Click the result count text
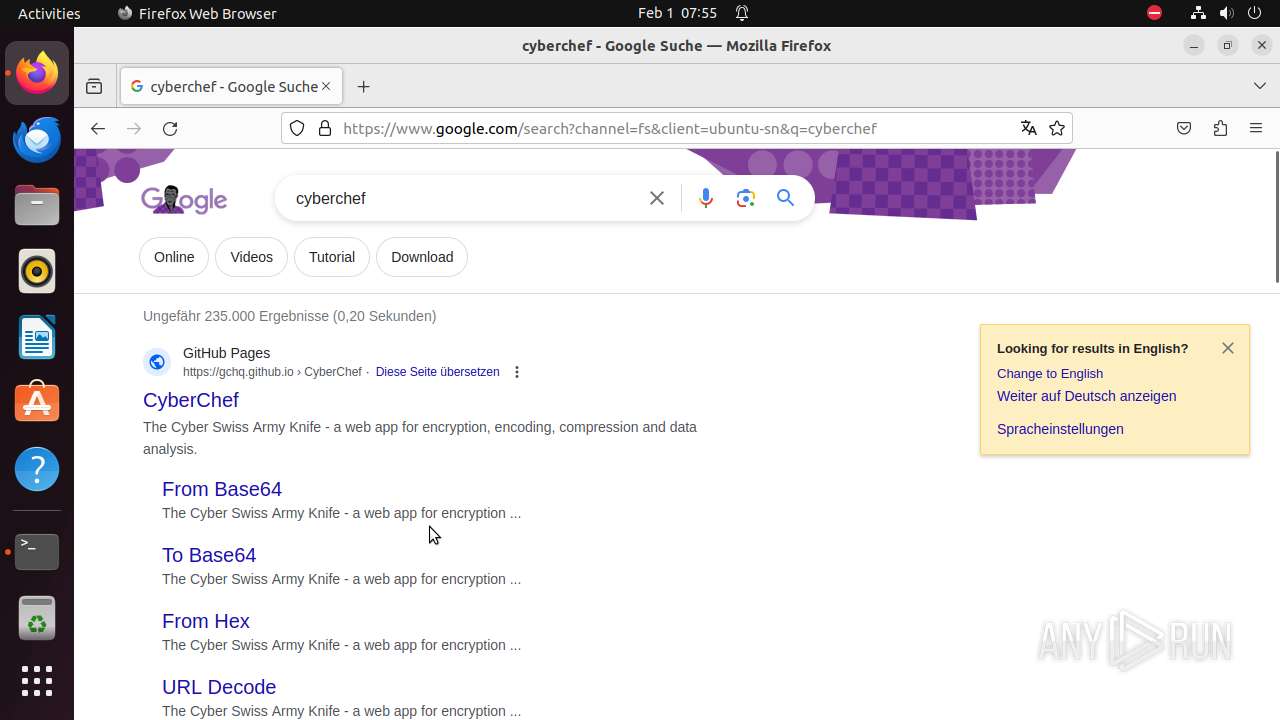Image resolution: width=1280 pixels, height=720 pixels. click(289, 316)
